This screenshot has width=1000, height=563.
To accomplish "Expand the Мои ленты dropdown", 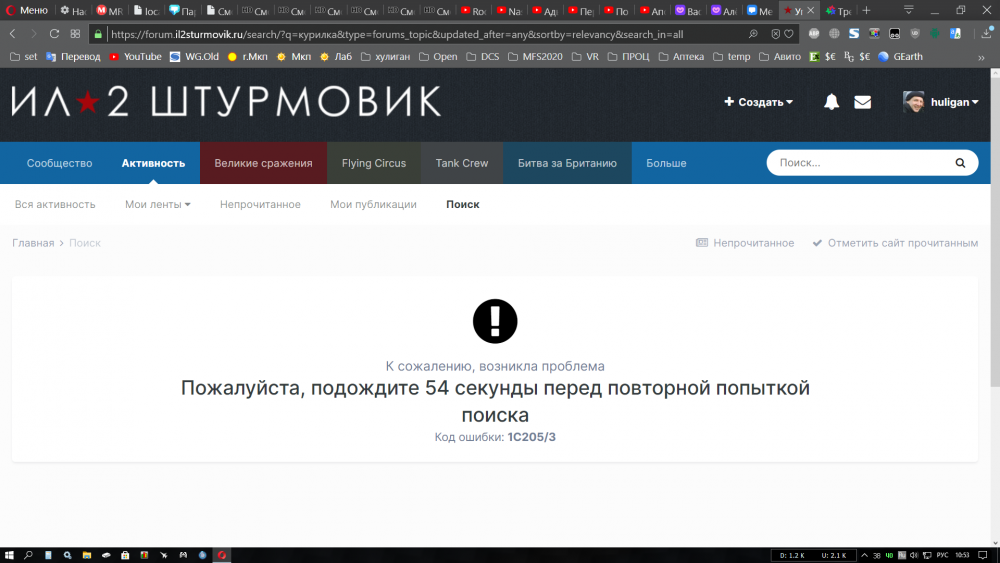I will [x=157, y=204].
